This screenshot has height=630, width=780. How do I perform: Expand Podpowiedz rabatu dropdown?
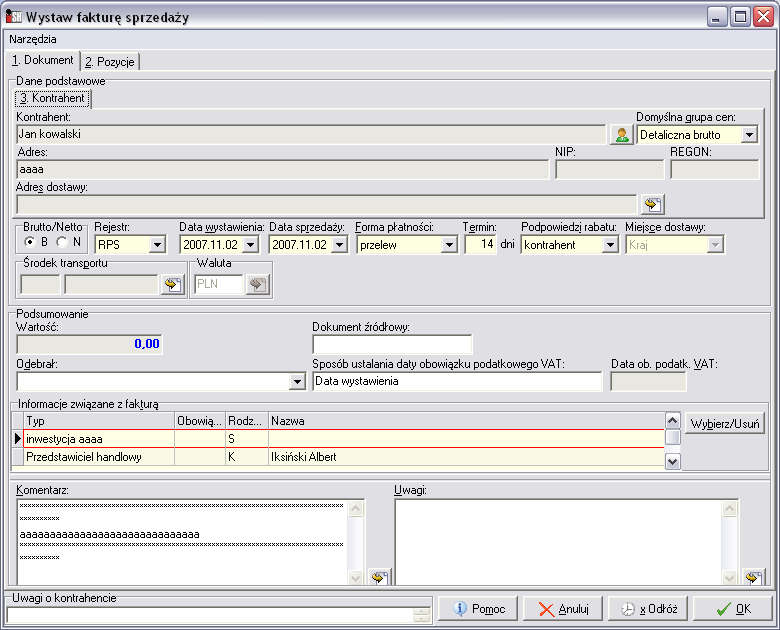tap(610, 245)
